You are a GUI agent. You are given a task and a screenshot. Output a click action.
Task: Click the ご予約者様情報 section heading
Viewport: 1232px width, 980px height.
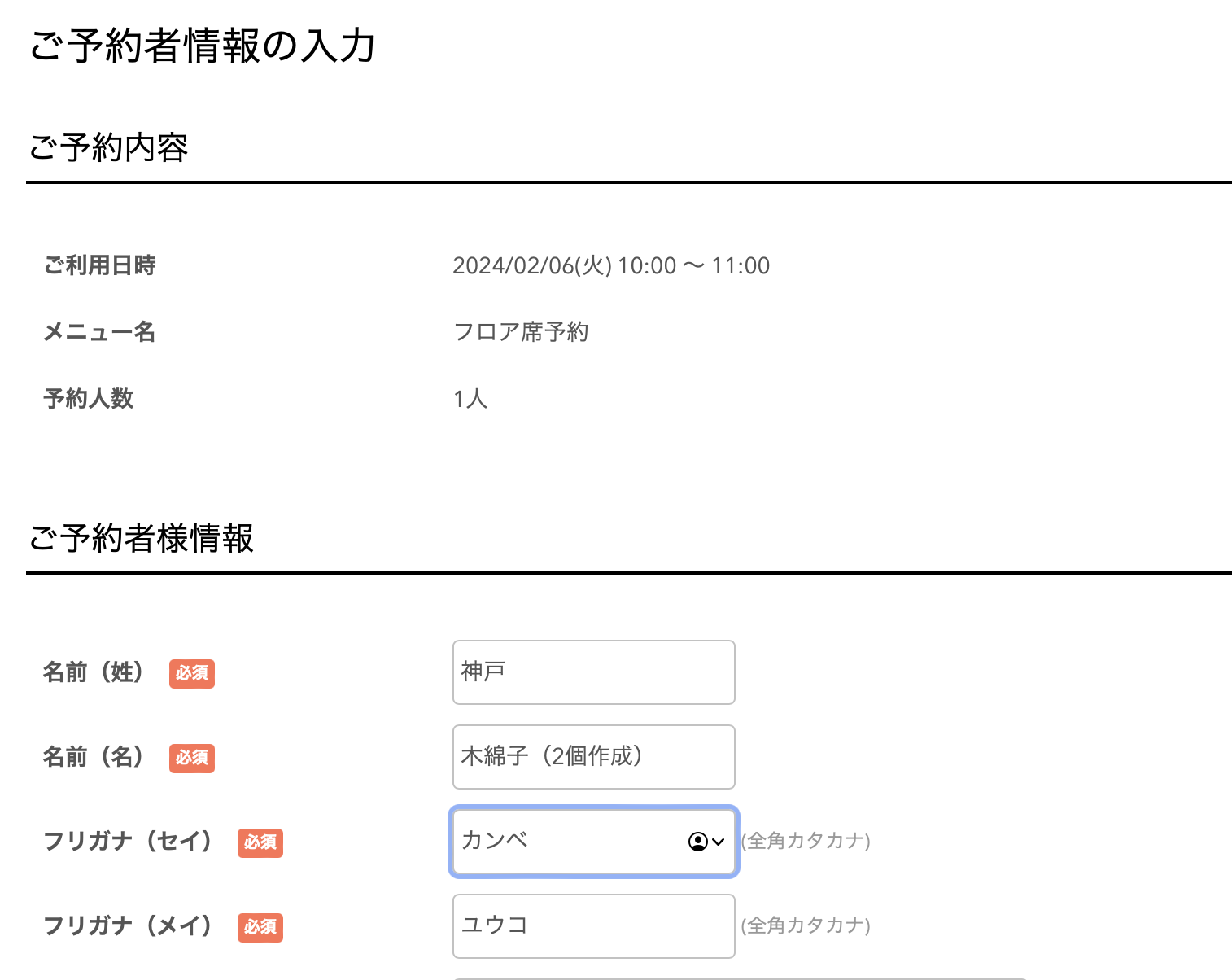pyautogui.click(x=141, y=538)
